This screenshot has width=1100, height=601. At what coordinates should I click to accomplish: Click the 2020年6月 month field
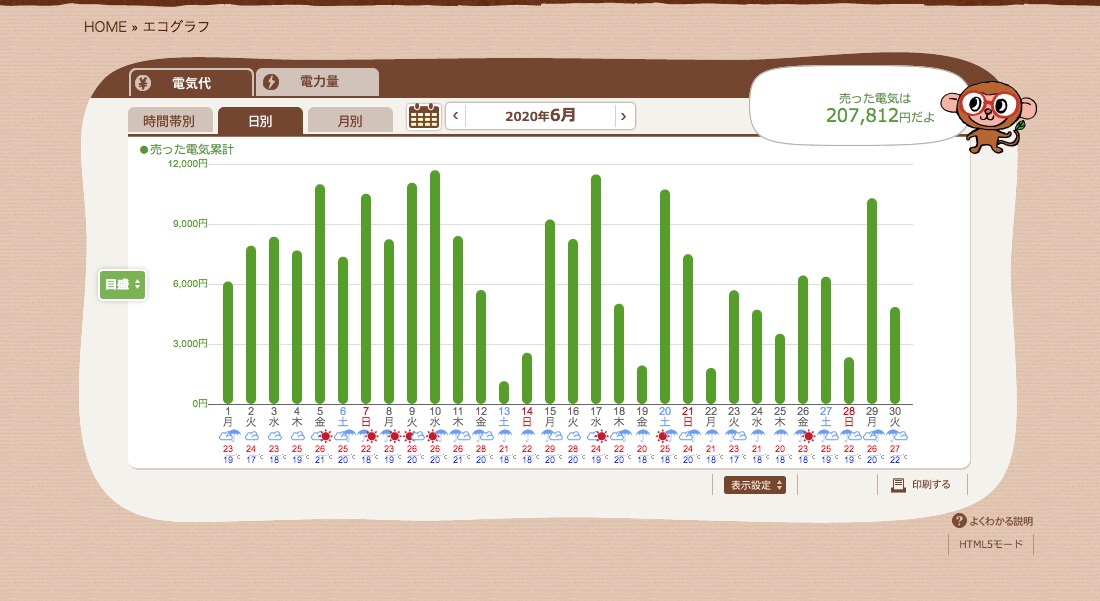[x=540, y=116]
